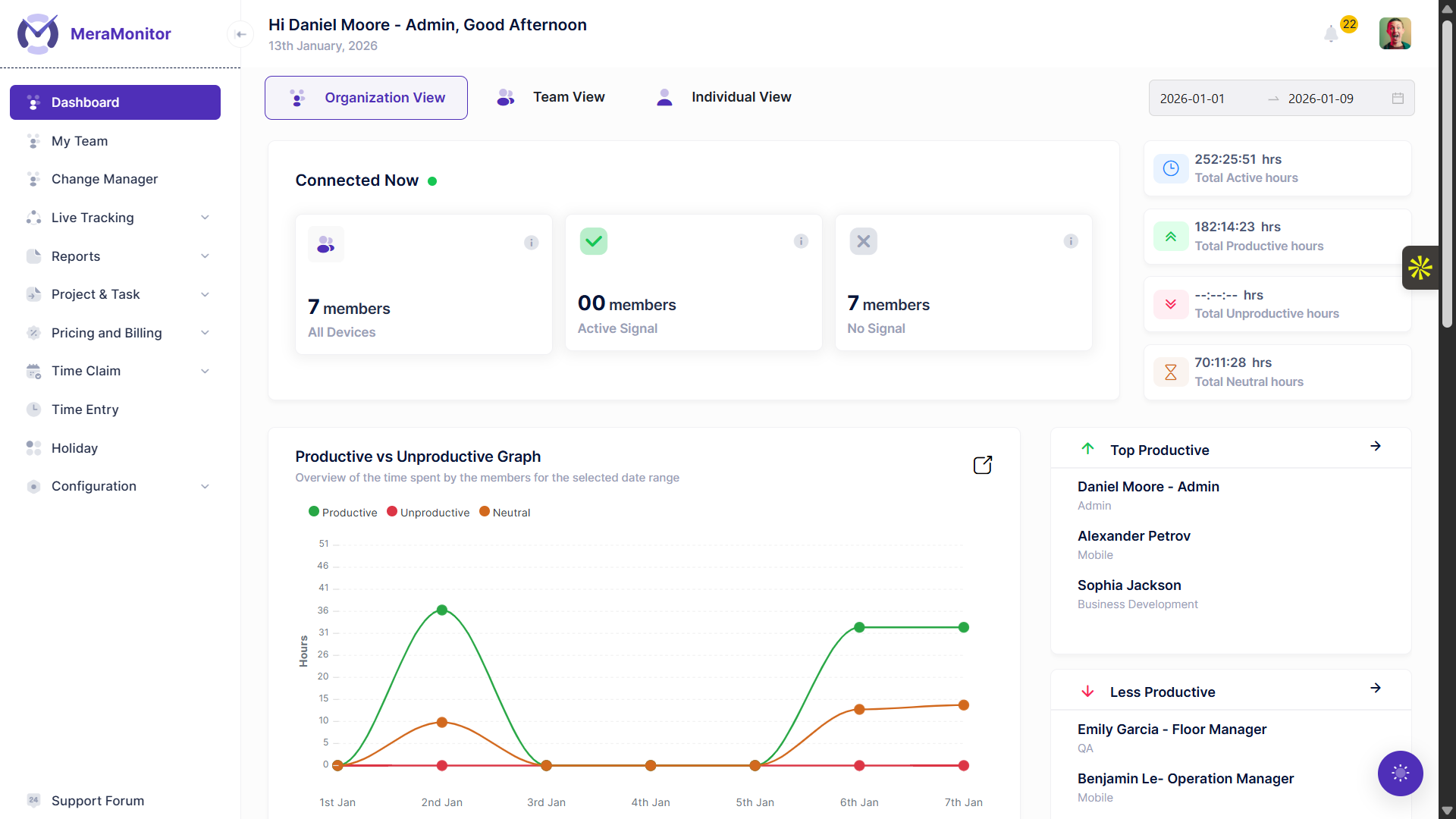The height and width of the screenshot is (819, 1456).
Task: Click the notification bell icon
Action: (x=1331, y=34)
